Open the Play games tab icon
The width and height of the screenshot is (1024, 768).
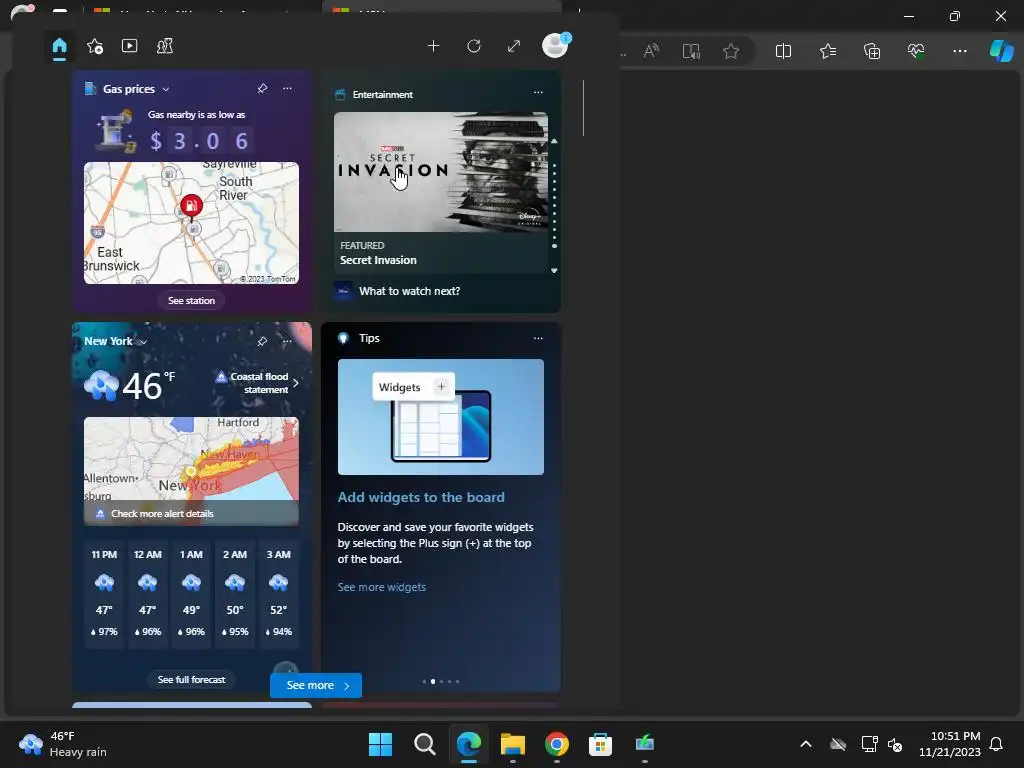click(x=165, y=46)
